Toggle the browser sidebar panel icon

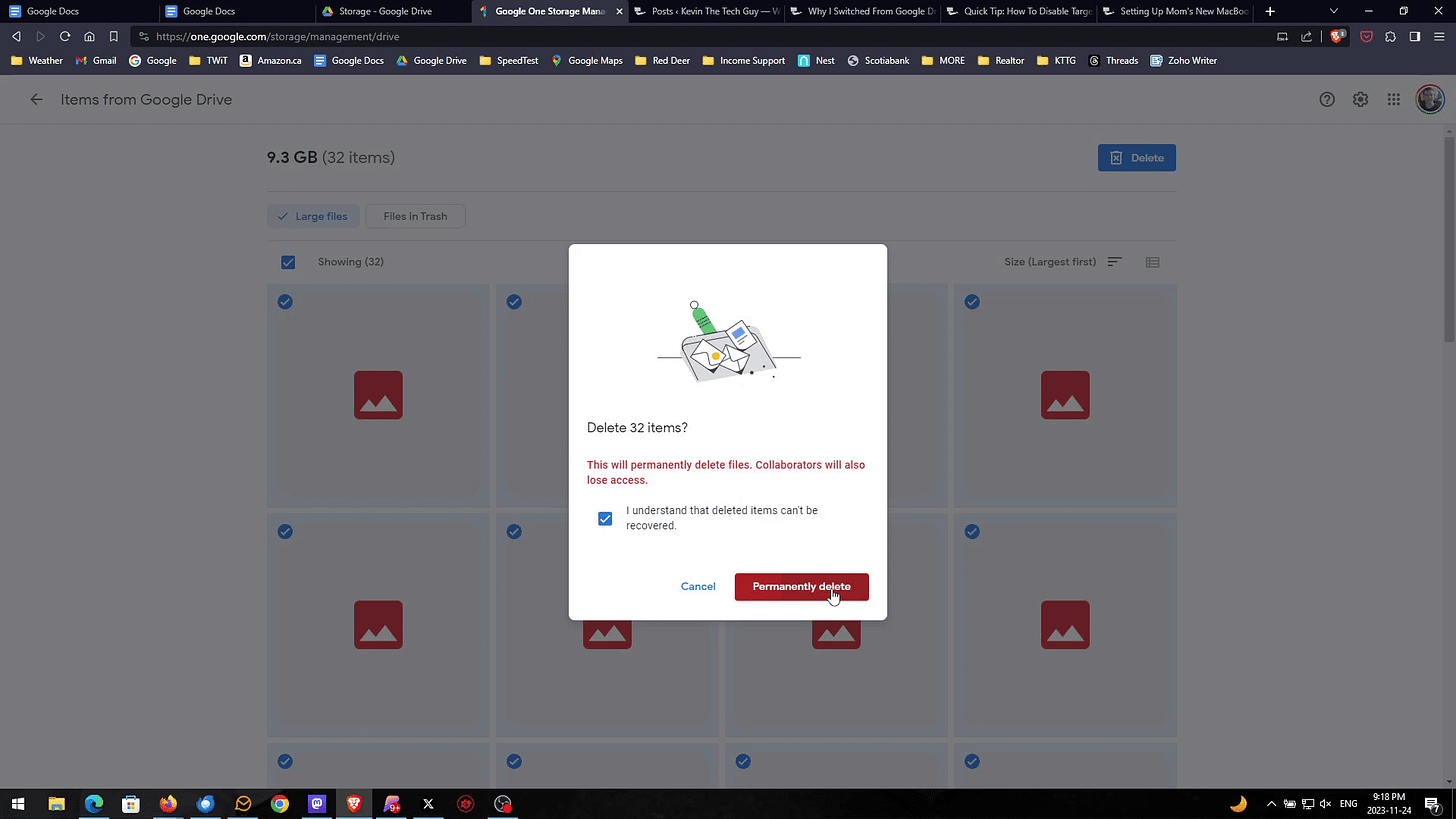[x=1414, y=36]
